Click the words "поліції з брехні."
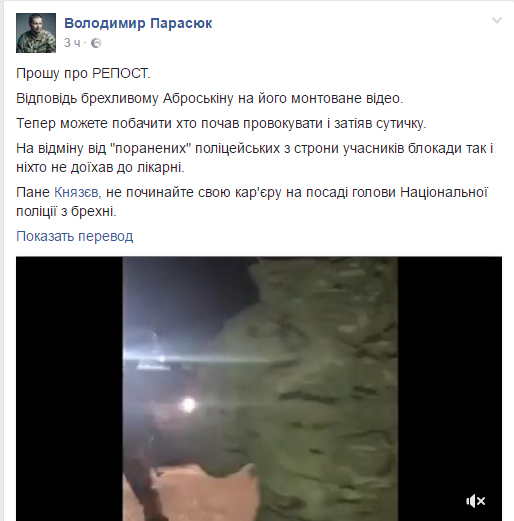 point(66,211)
